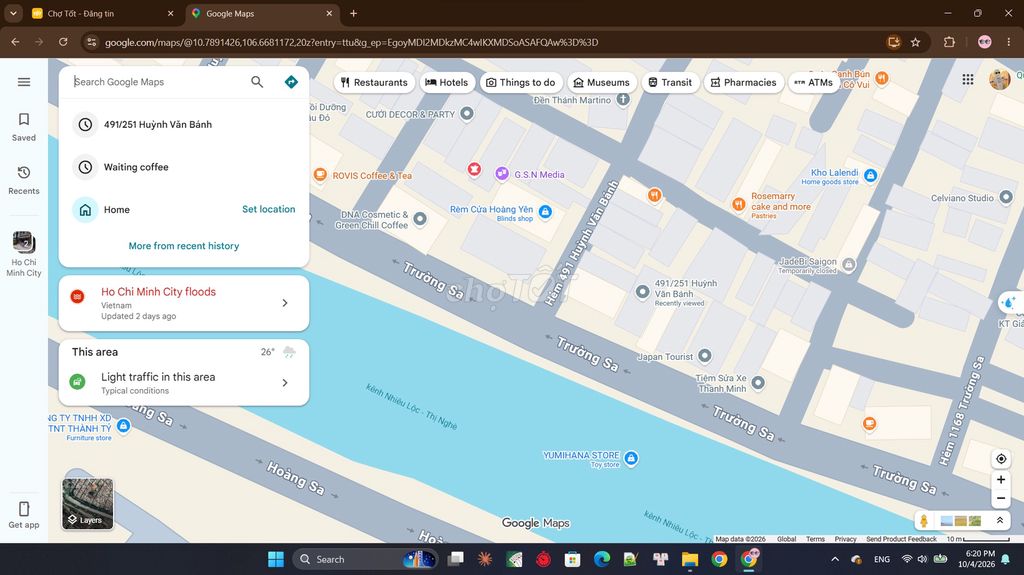Viewport: 1024px width, 575px height.
Task: Click the JadeBi Saigon pin
Action: tap(848, 265)
